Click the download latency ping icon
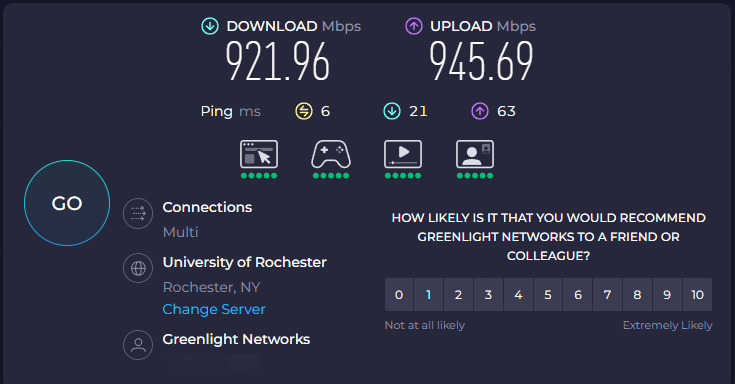Image resolution: width=735 pixels, height=384 pixels. coord(392,111)
